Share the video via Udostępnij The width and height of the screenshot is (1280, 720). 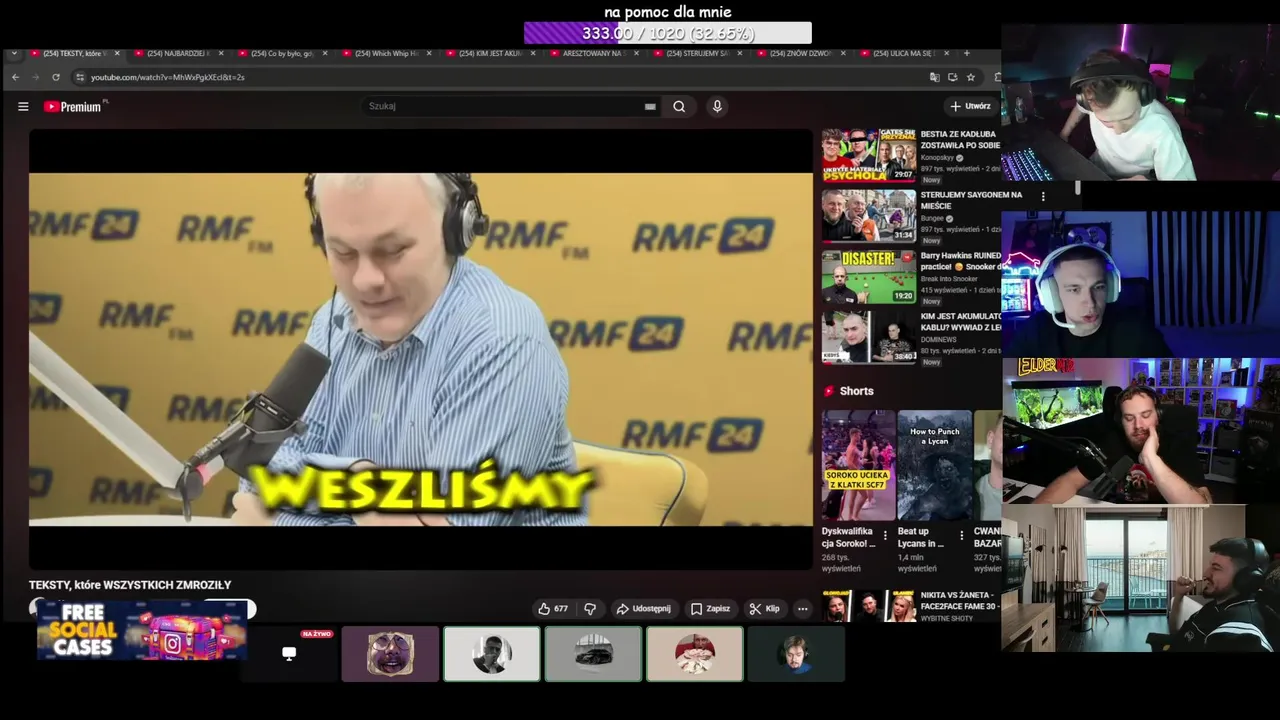click(643, 608)
